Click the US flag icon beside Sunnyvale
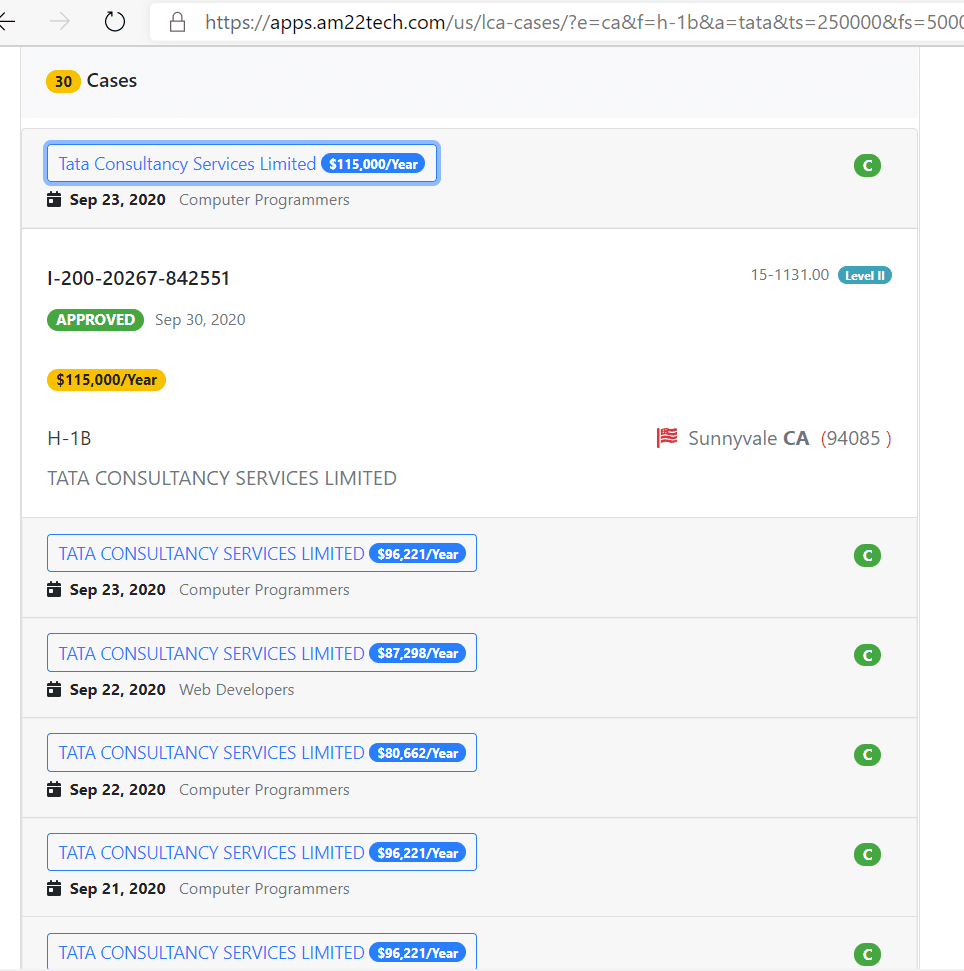The height and width of the screenshot is (971, 964). pos(667,437)
